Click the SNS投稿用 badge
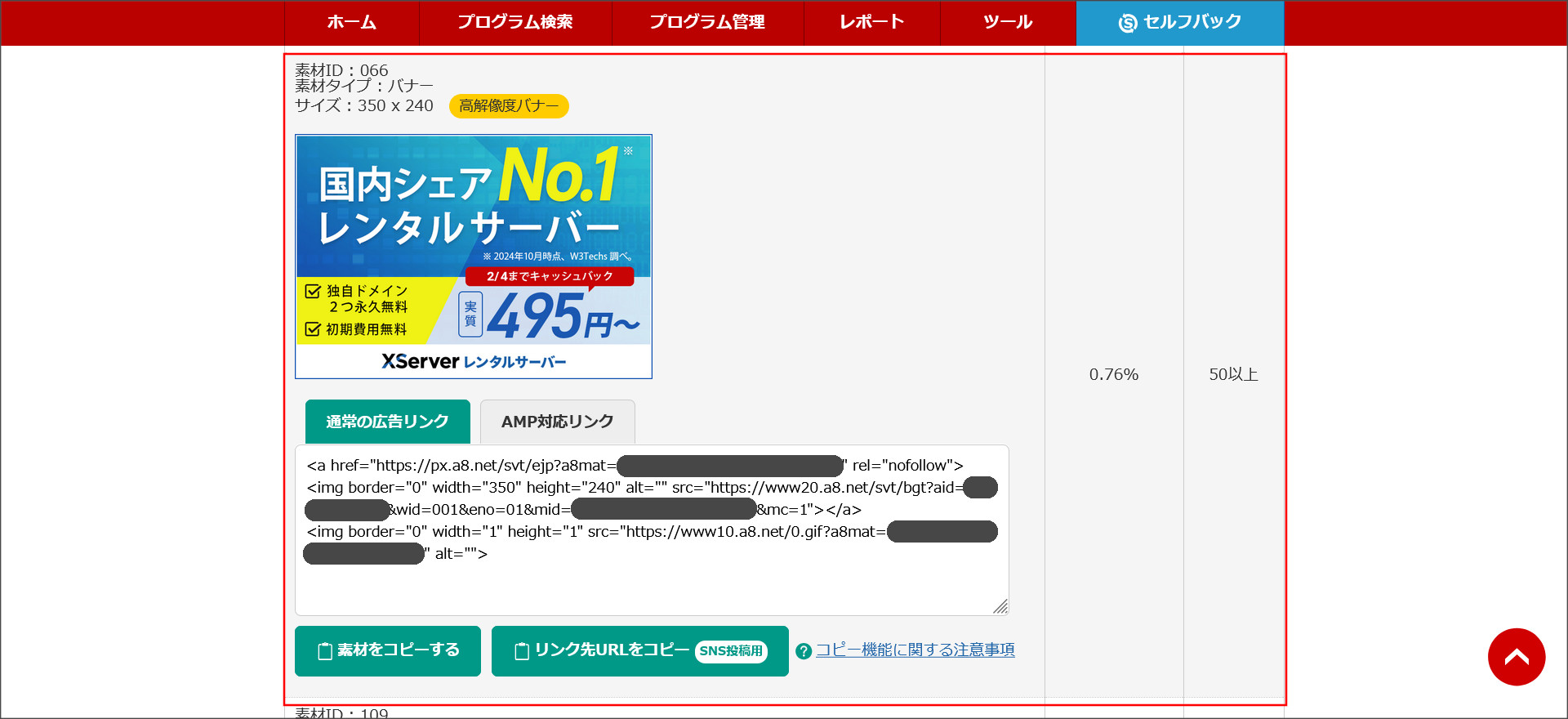The width and height of the screenshot is (1568, 719). [x=731, y=651]
